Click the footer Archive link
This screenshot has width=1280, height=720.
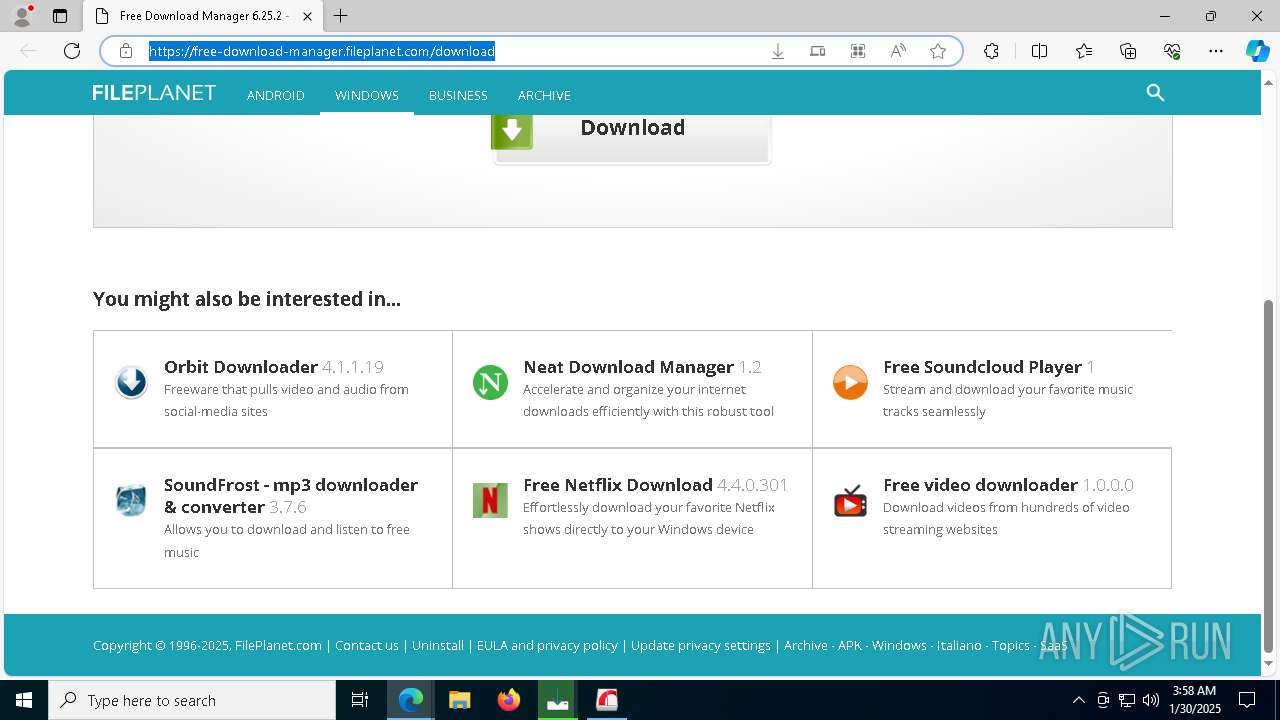[x=806, y=646]
